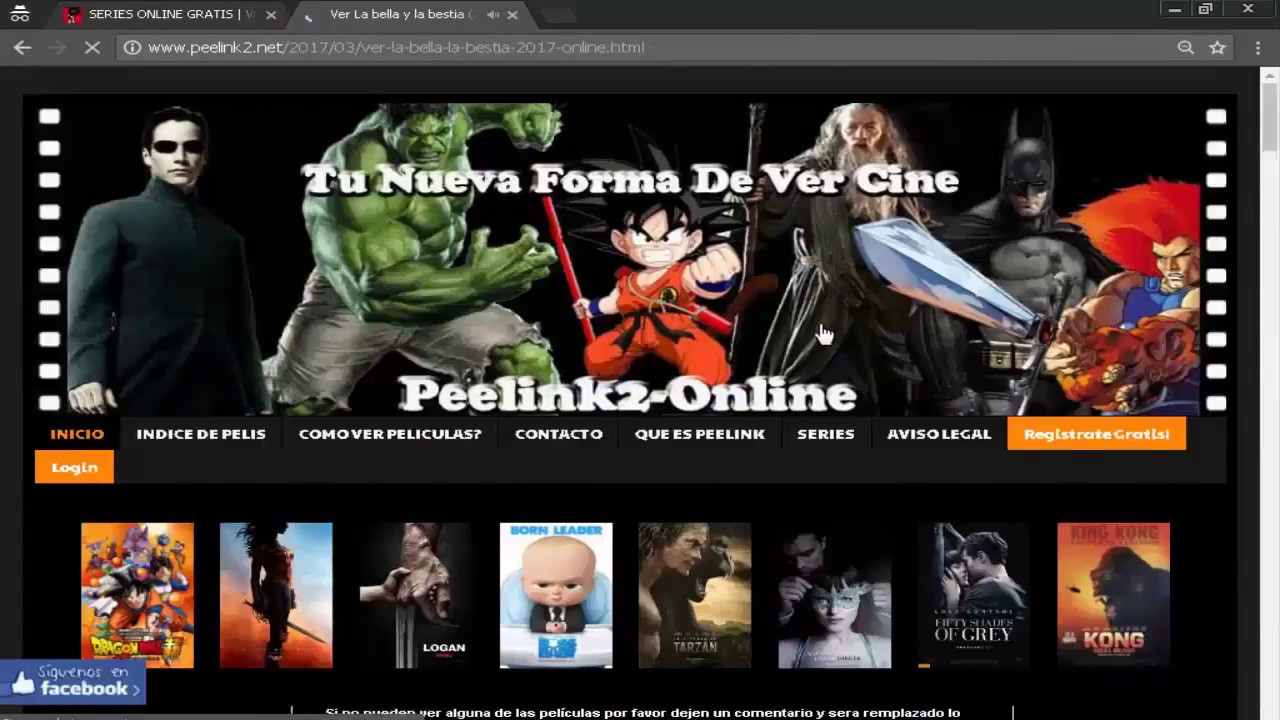Screen dimensions: 1280x720
Task: Close the Ver La bella y la bestia tab
Action: [x=512, y=15]
